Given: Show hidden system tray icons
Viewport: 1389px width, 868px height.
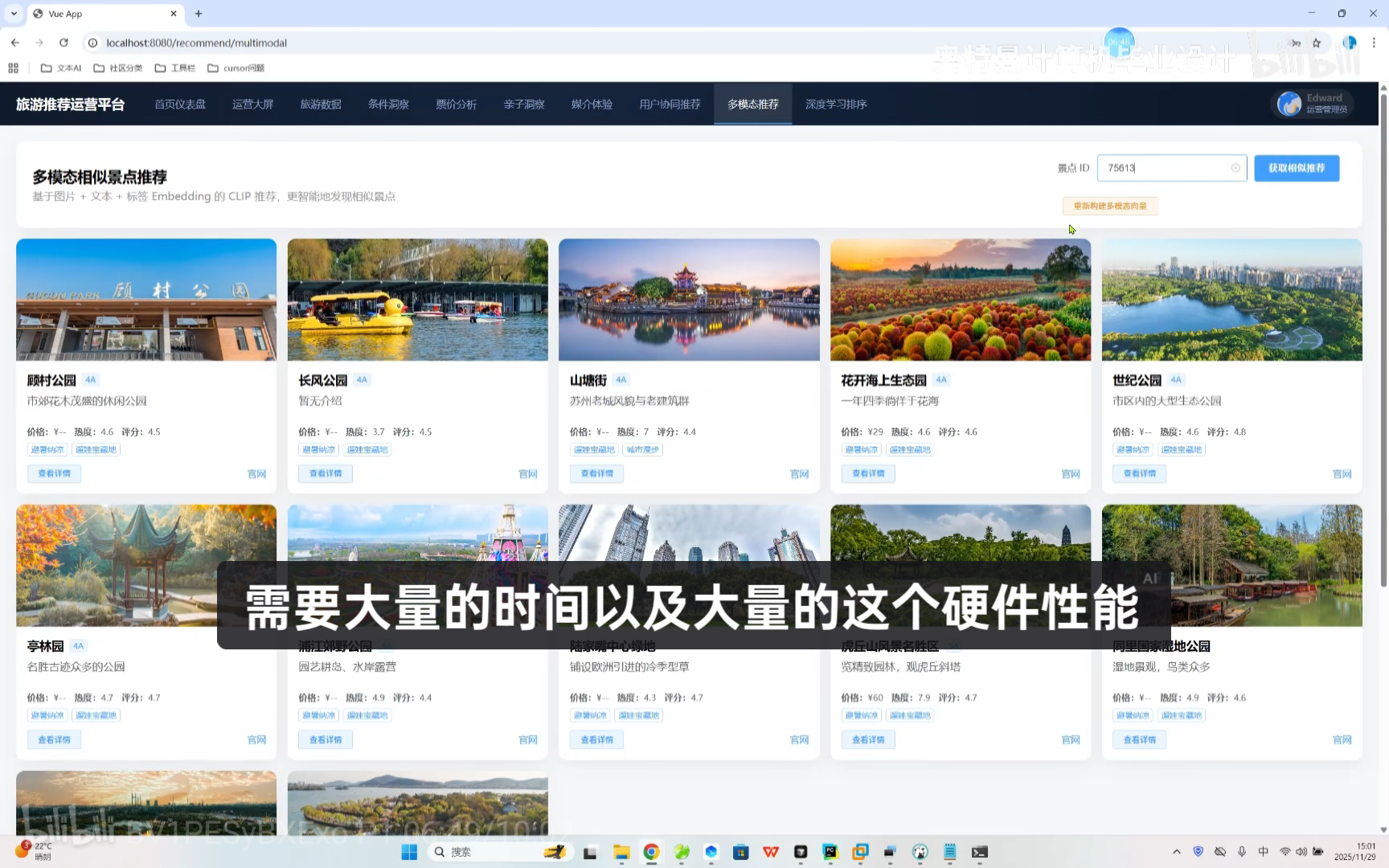Looking at the screenshot, I should (1177, 852).
